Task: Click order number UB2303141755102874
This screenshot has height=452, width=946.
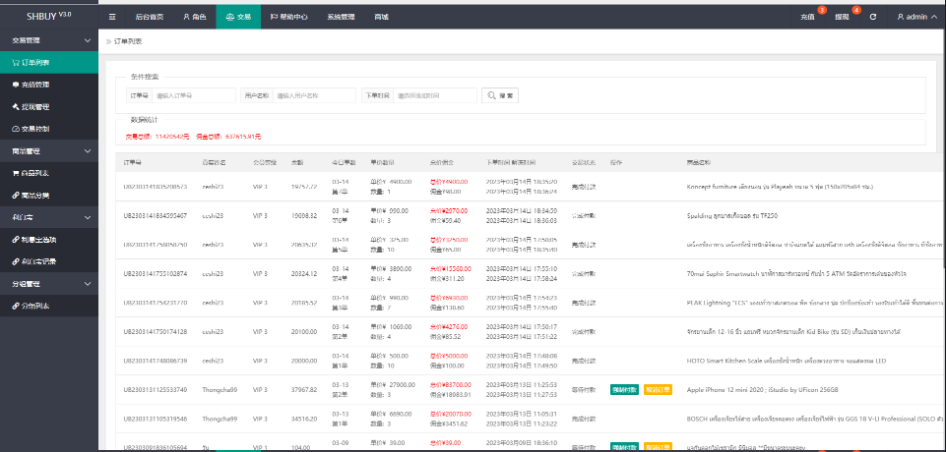Action: point(155,273)
